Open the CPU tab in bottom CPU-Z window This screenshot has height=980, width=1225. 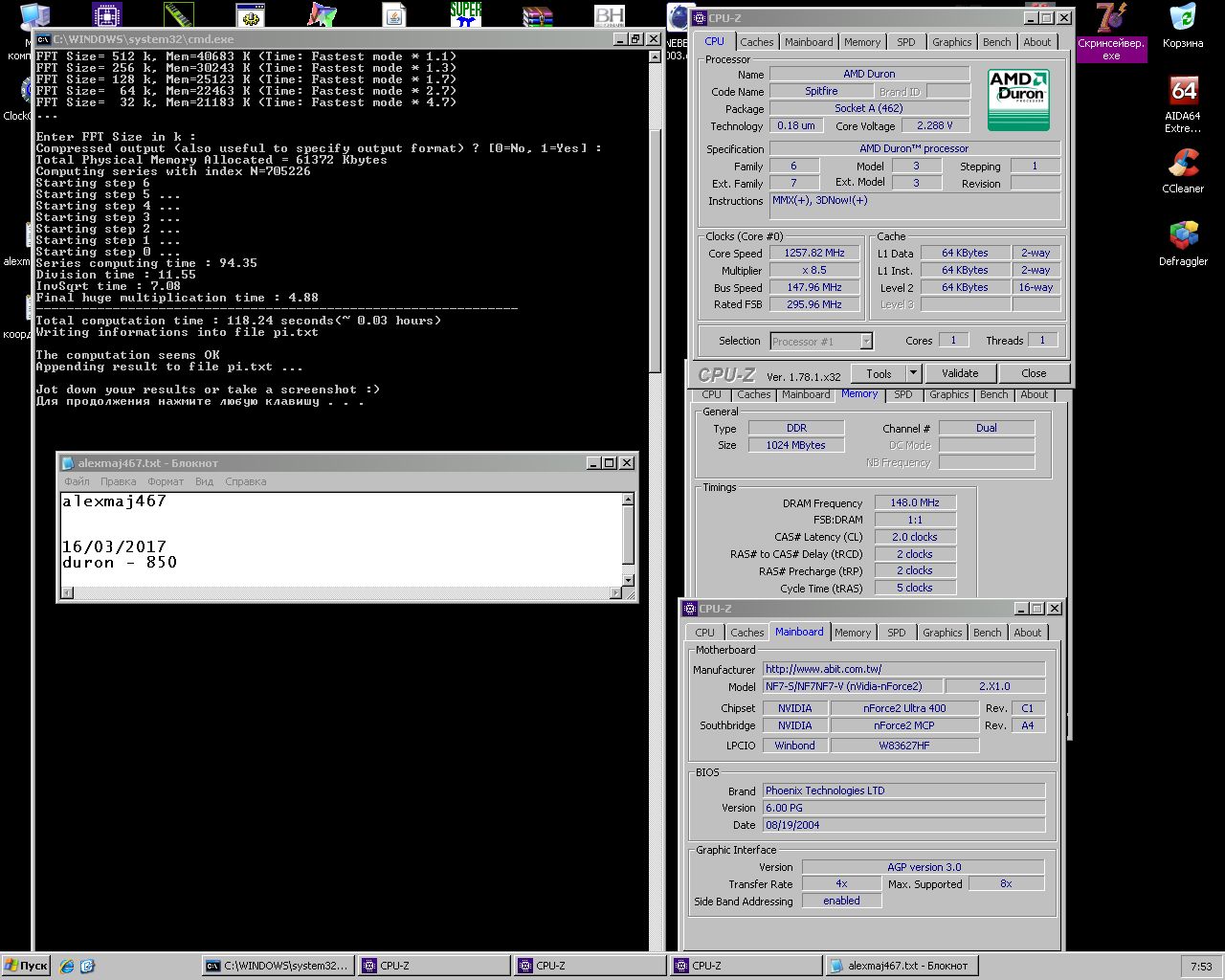[x=704, y=633]
